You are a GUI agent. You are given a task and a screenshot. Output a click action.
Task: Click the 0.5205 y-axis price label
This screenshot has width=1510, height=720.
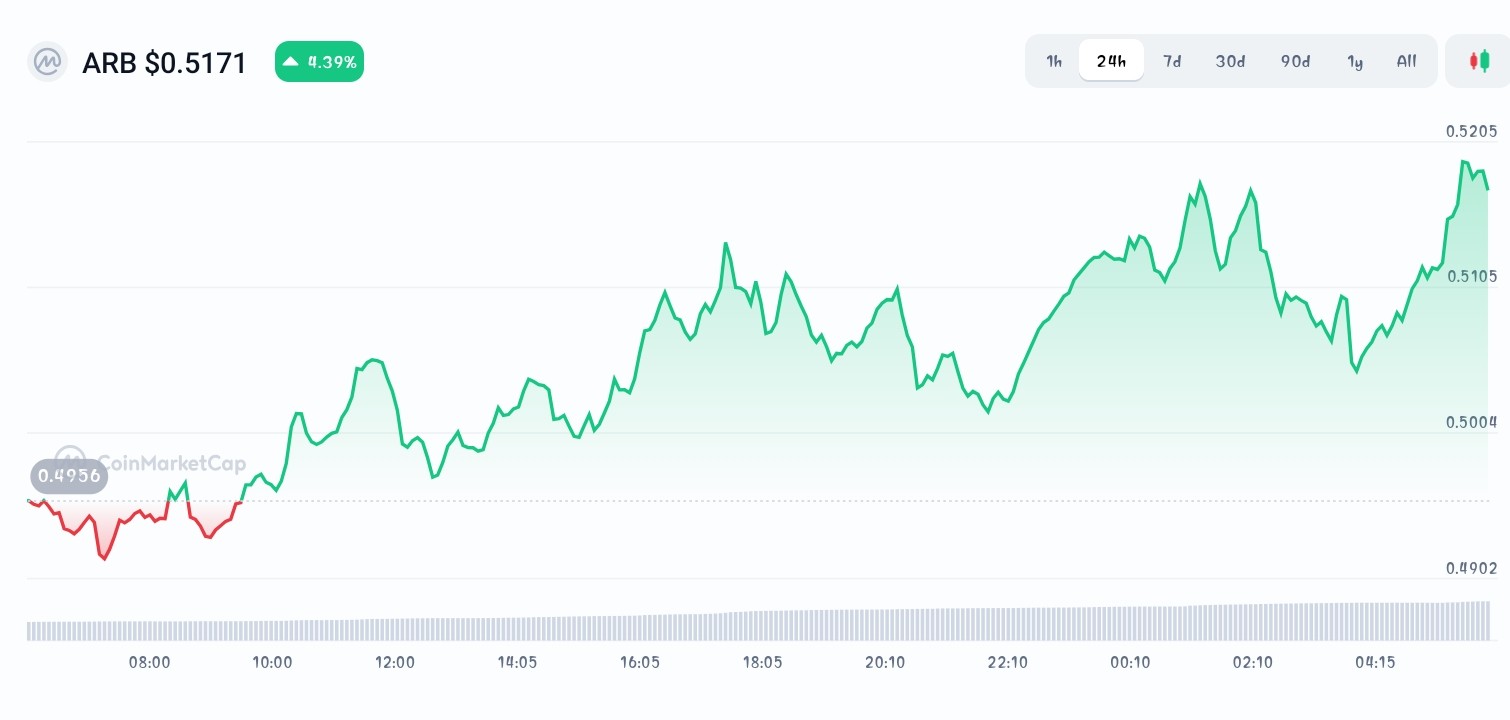pos(1471,131)
